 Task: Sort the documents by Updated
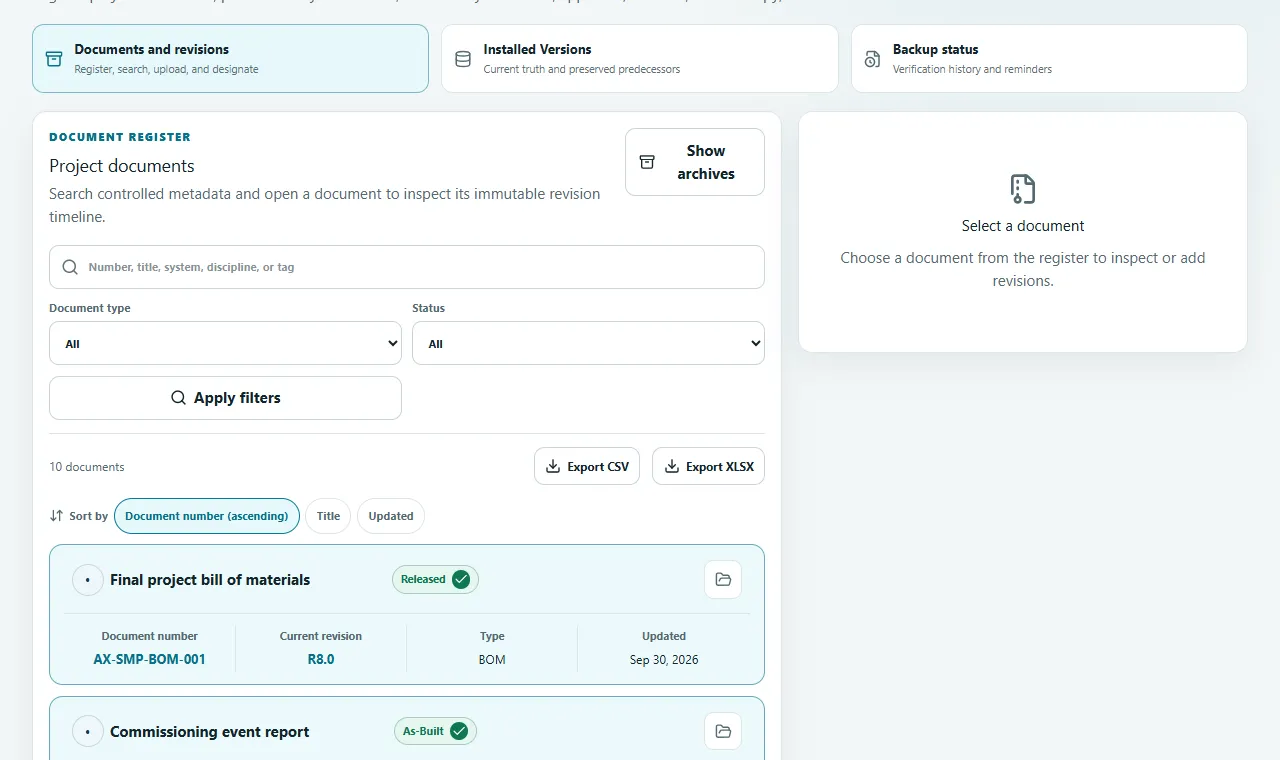tap(391, 516)
